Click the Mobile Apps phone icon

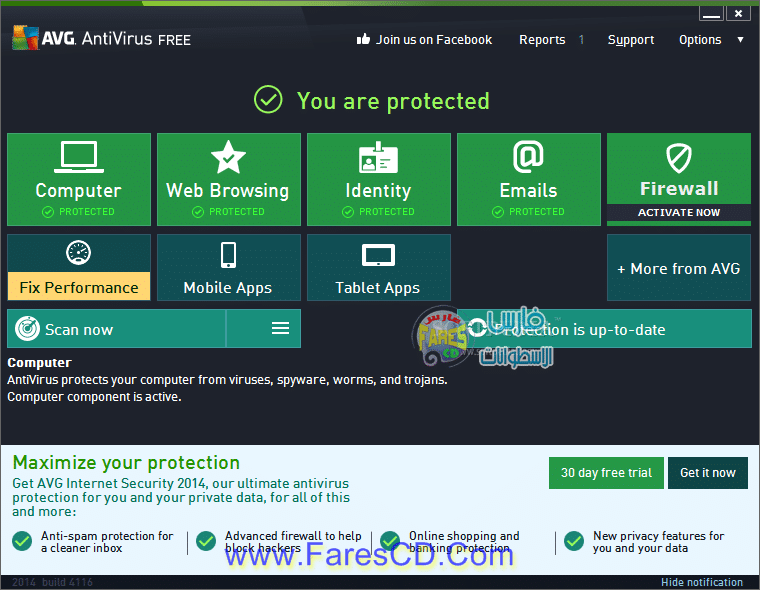[x=228, y=255]
